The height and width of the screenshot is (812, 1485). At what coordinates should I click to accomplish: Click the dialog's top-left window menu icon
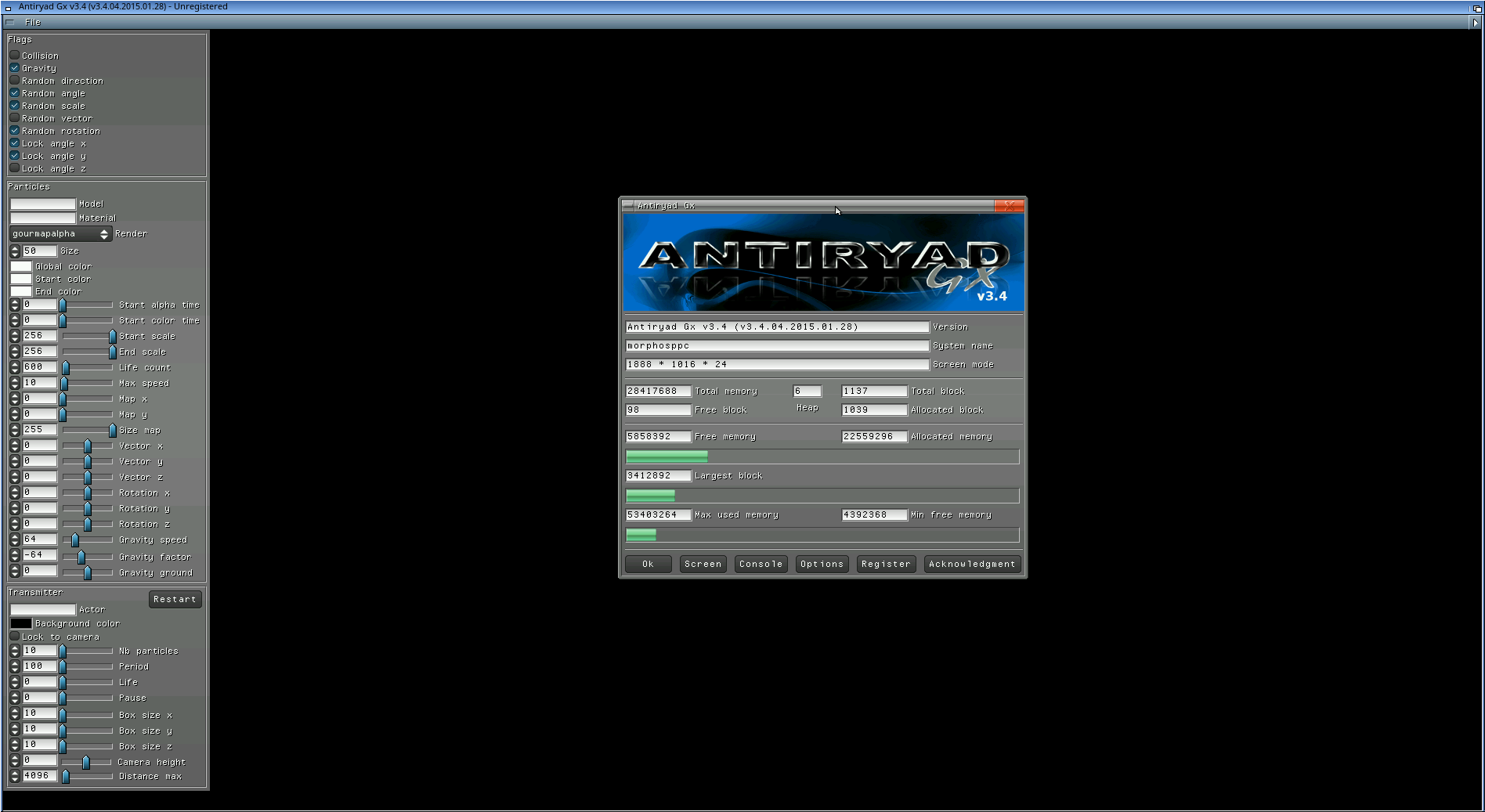click(628, 206)
